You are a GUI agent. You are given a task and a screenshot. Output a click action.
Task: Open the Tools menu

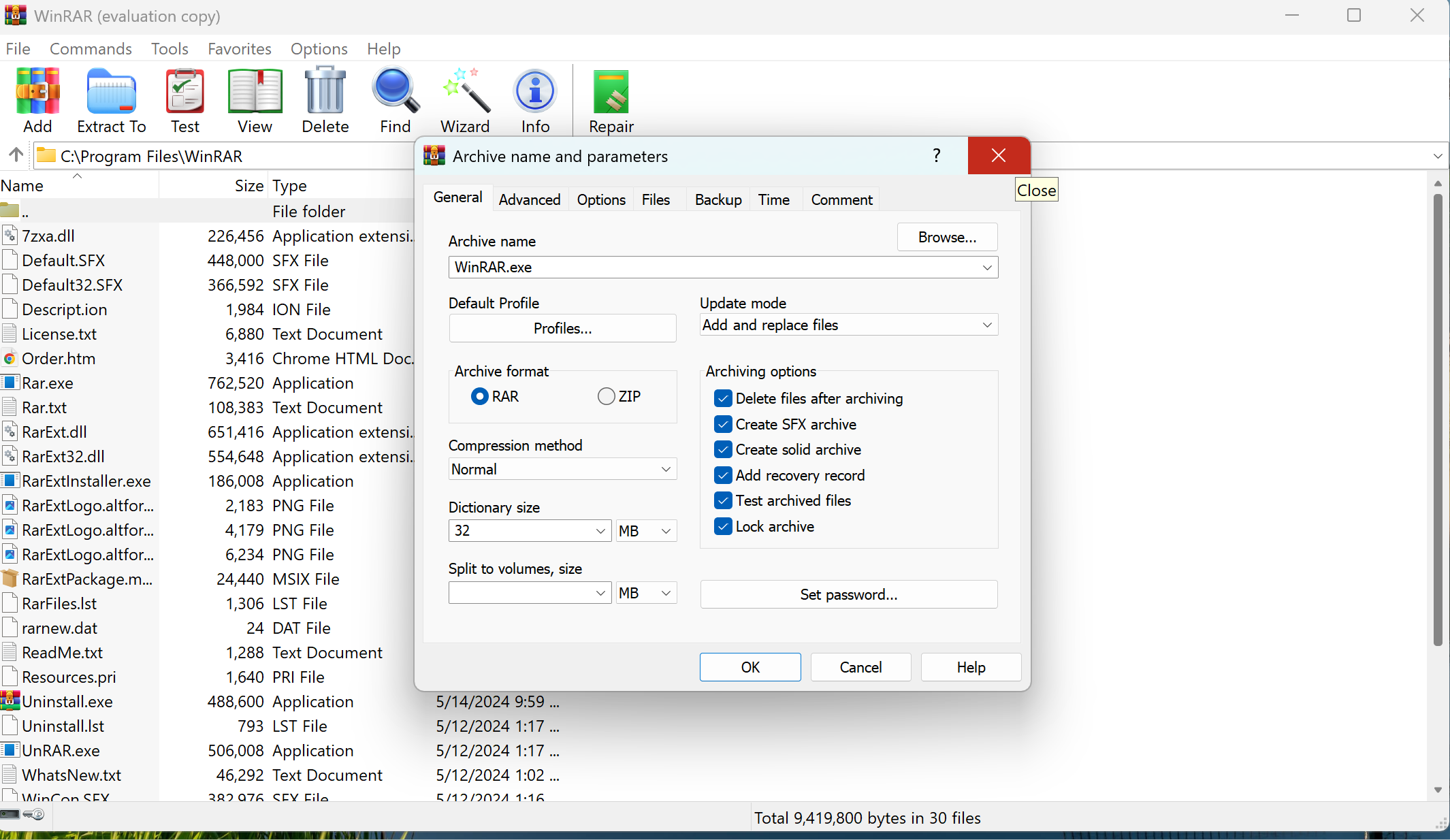click(x=170, y=49)
